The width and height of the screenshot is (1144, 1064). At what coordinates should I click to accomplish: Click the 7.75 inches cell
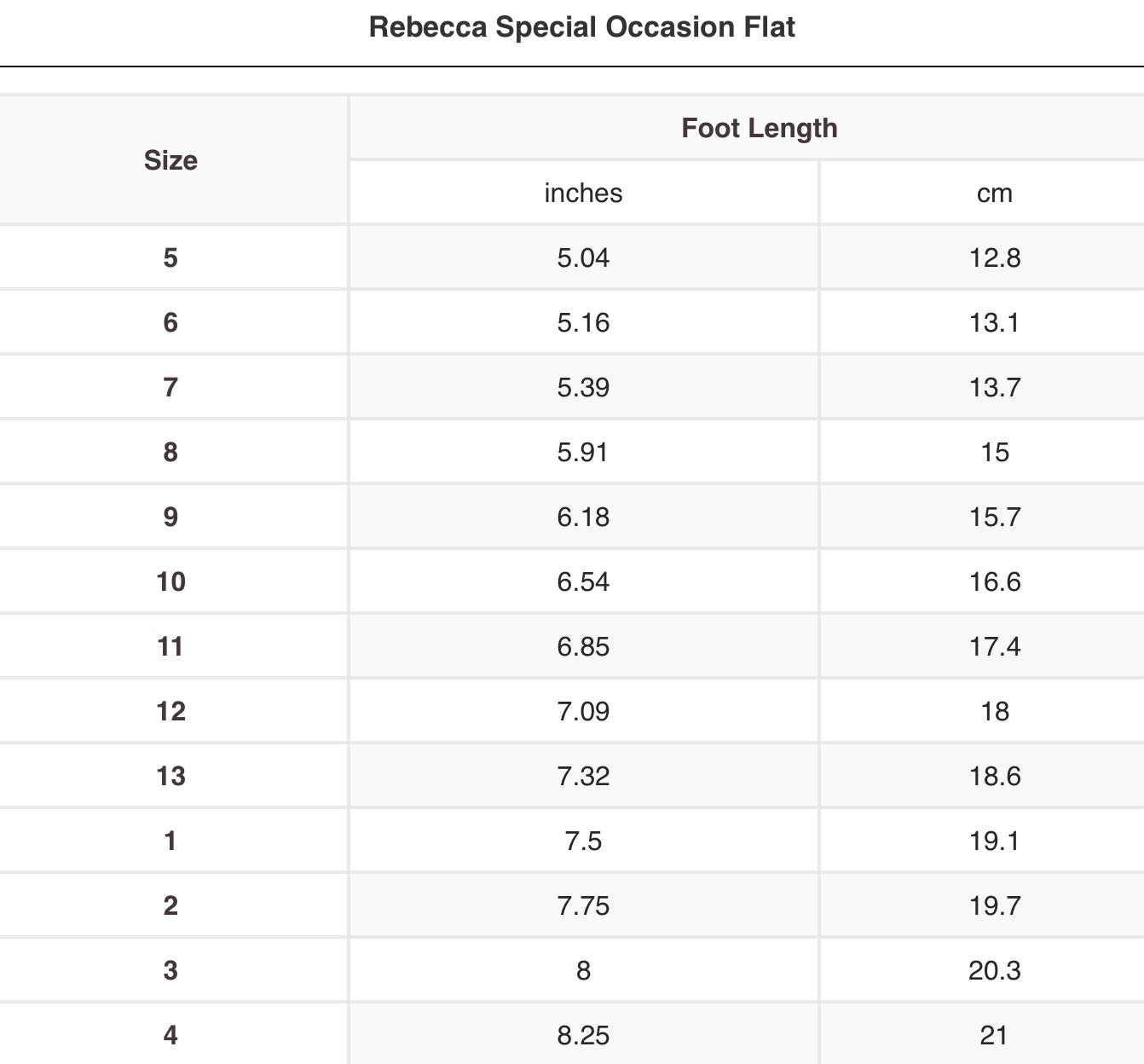(583, 905)
